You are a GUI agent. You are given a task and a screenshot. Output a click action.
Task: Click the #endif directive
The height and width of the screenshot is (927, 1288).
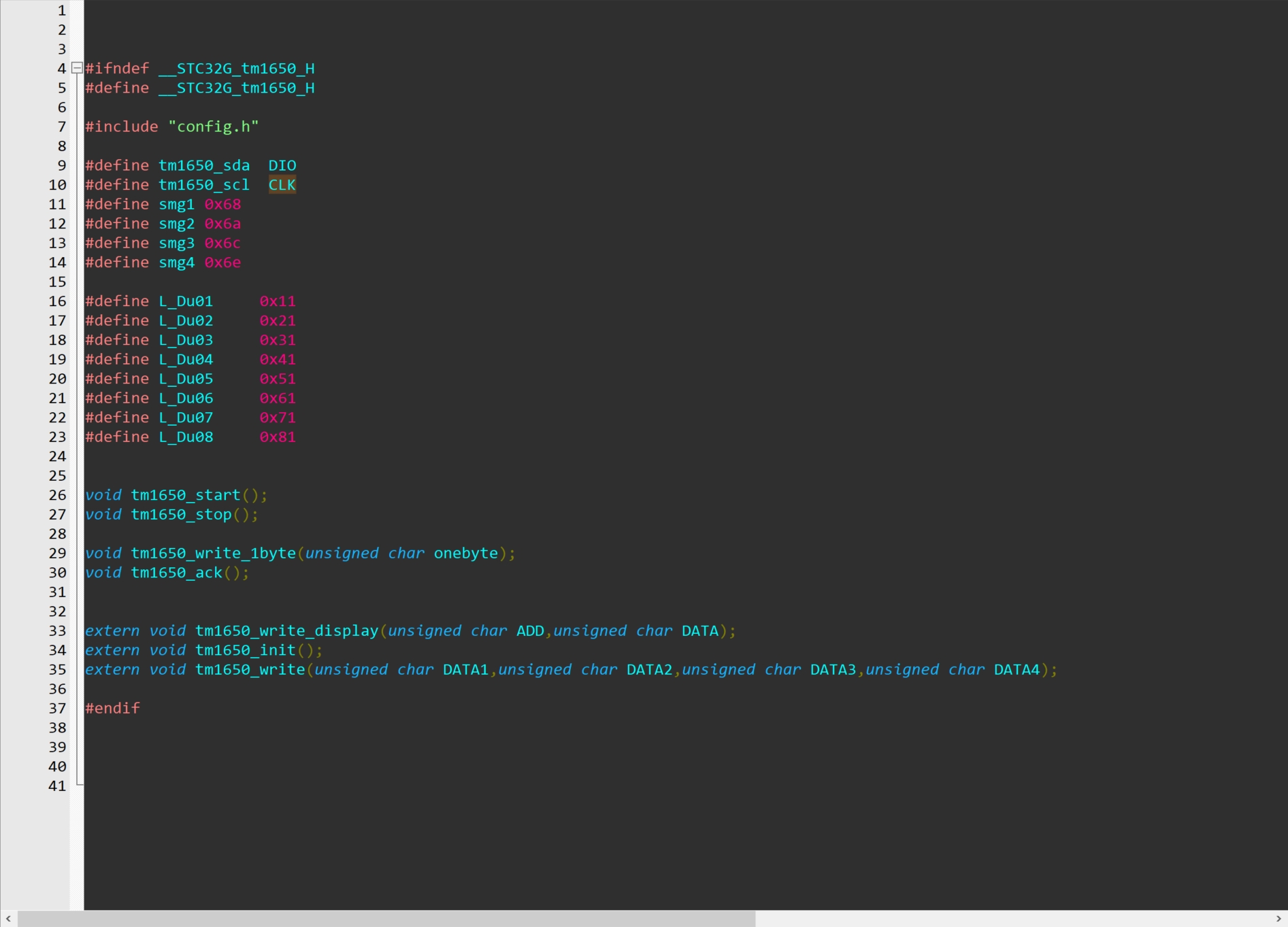click(x=112, y=708)
